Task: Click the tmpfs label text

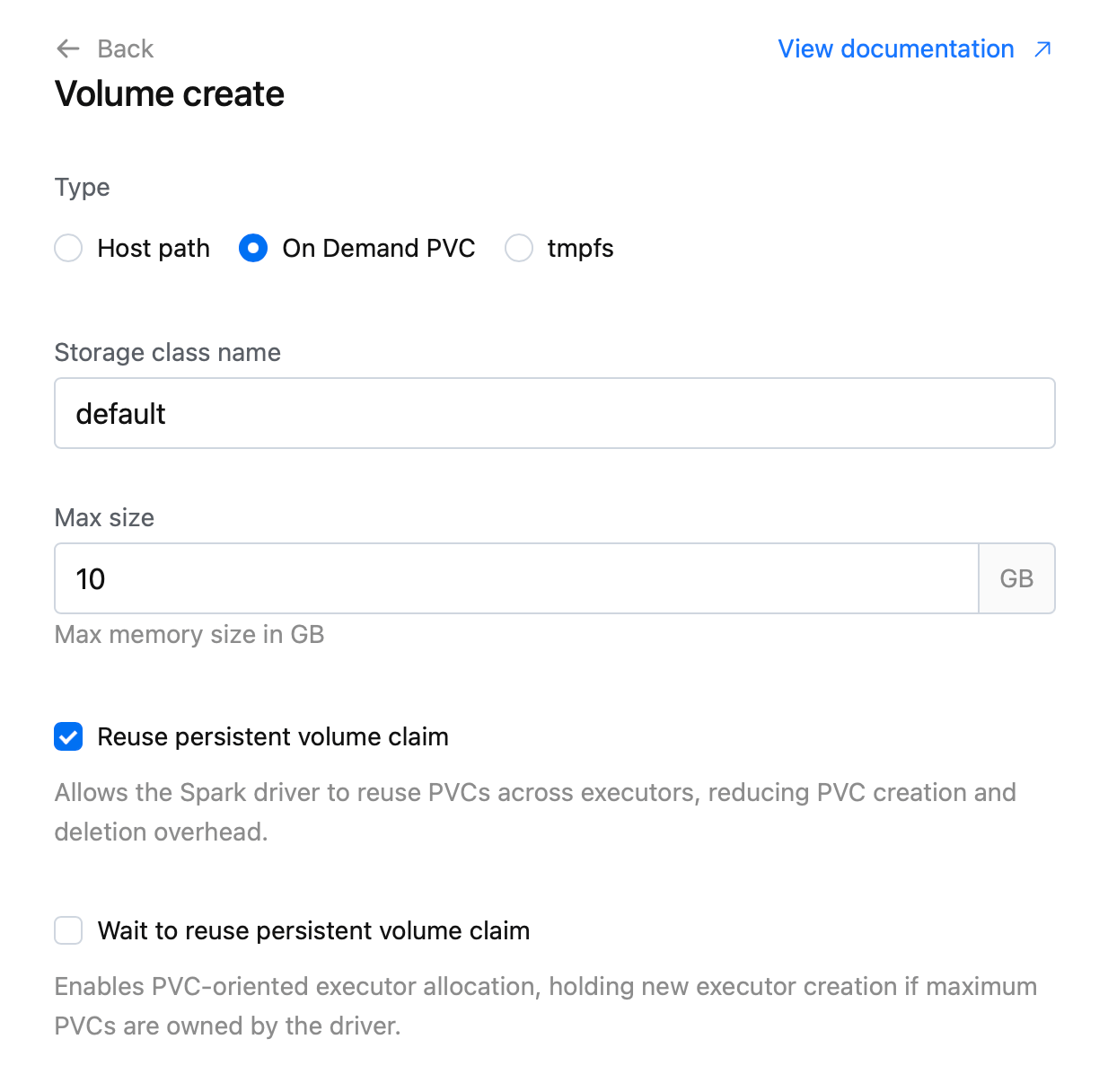Action: pyautogui.click(x=581, y=248)
